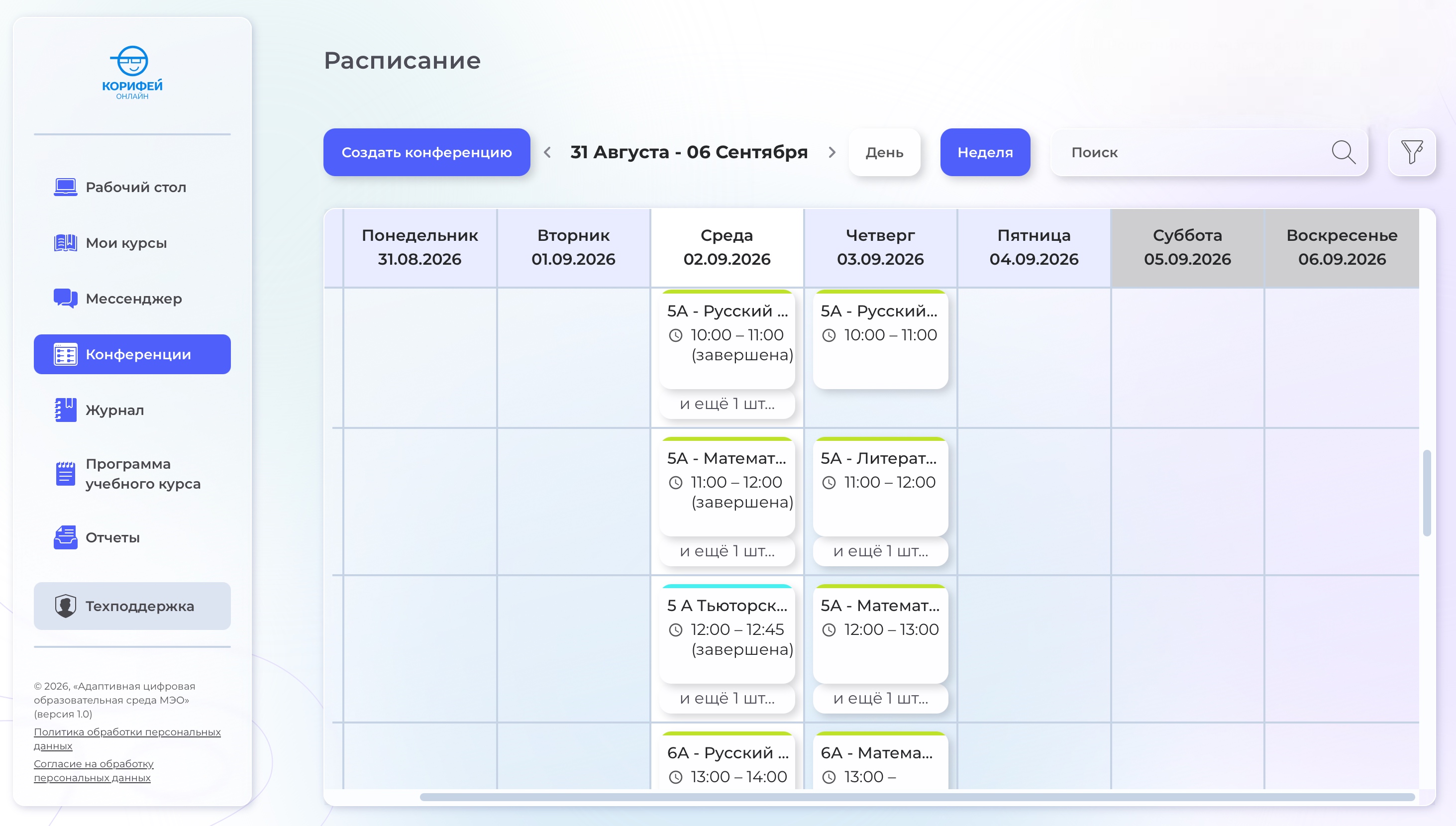Open Thursday 5А Литература 11:00 card
The width and height of the screenshot is (1456, 826).
880,487
